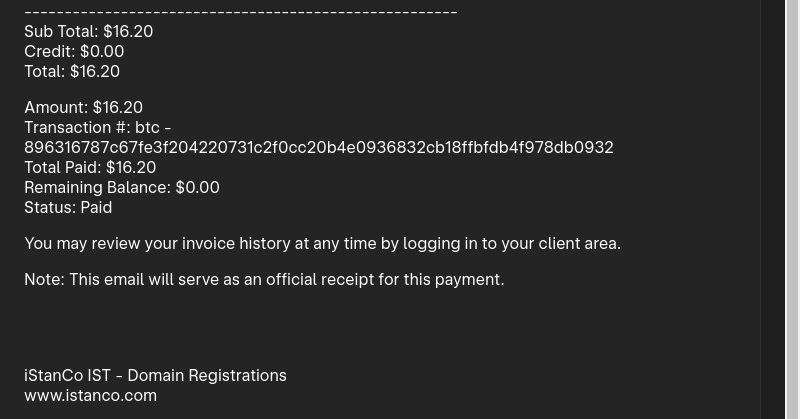Click the Transaction #: btc label
This screenshot has height=419, width=800.
[x=97, y=127]
